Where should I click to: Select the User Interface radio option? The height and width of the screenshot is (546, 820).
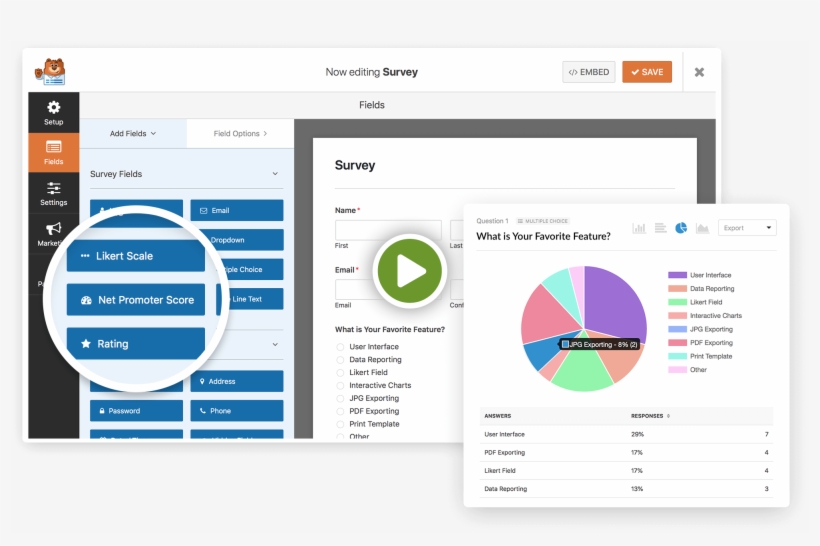[x=340, y=347]
